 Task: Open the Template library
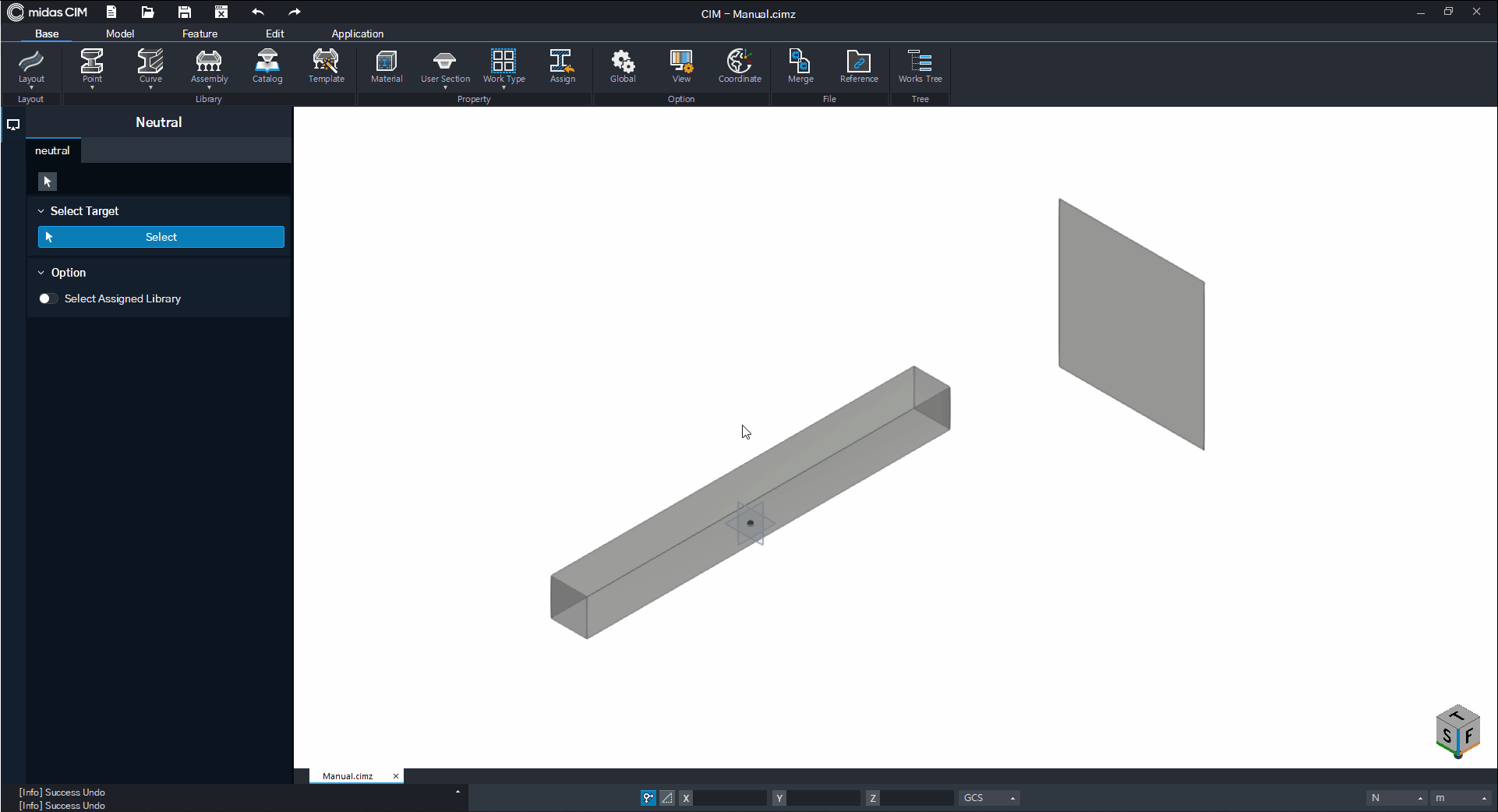(326, 65)
